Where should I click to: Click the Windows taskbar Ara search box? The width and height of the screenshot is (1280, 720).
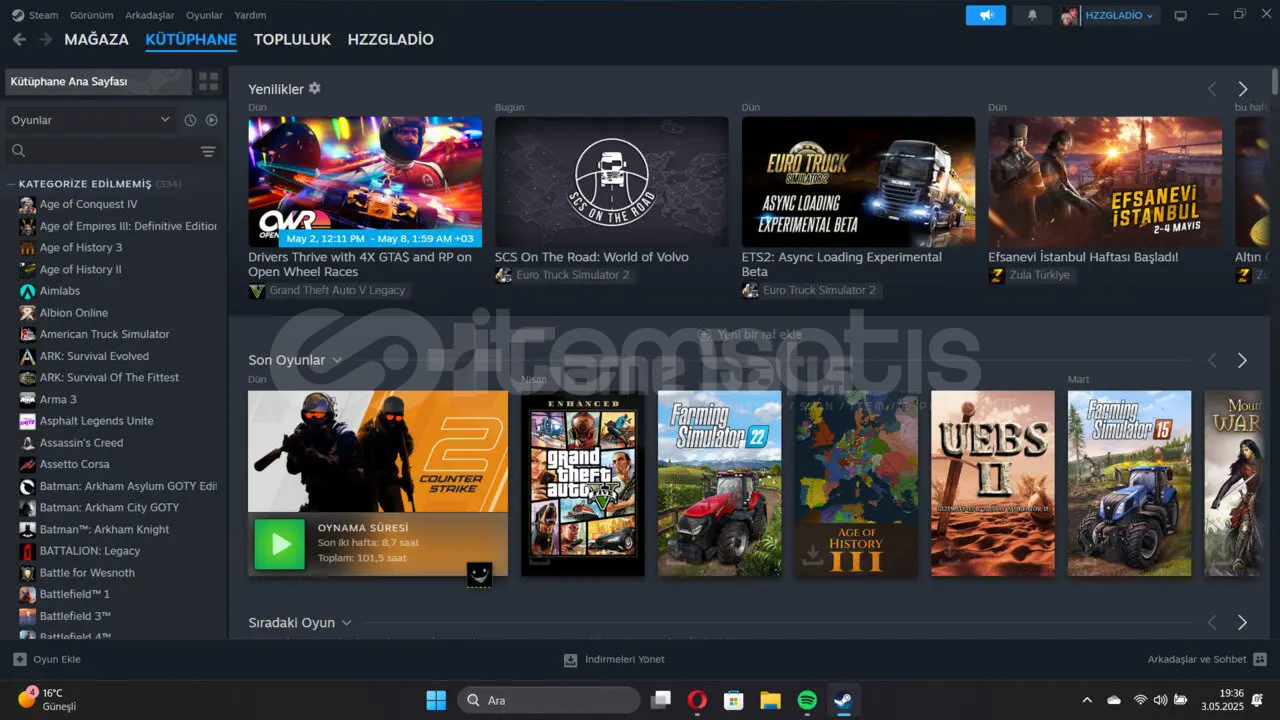[549, 700]
